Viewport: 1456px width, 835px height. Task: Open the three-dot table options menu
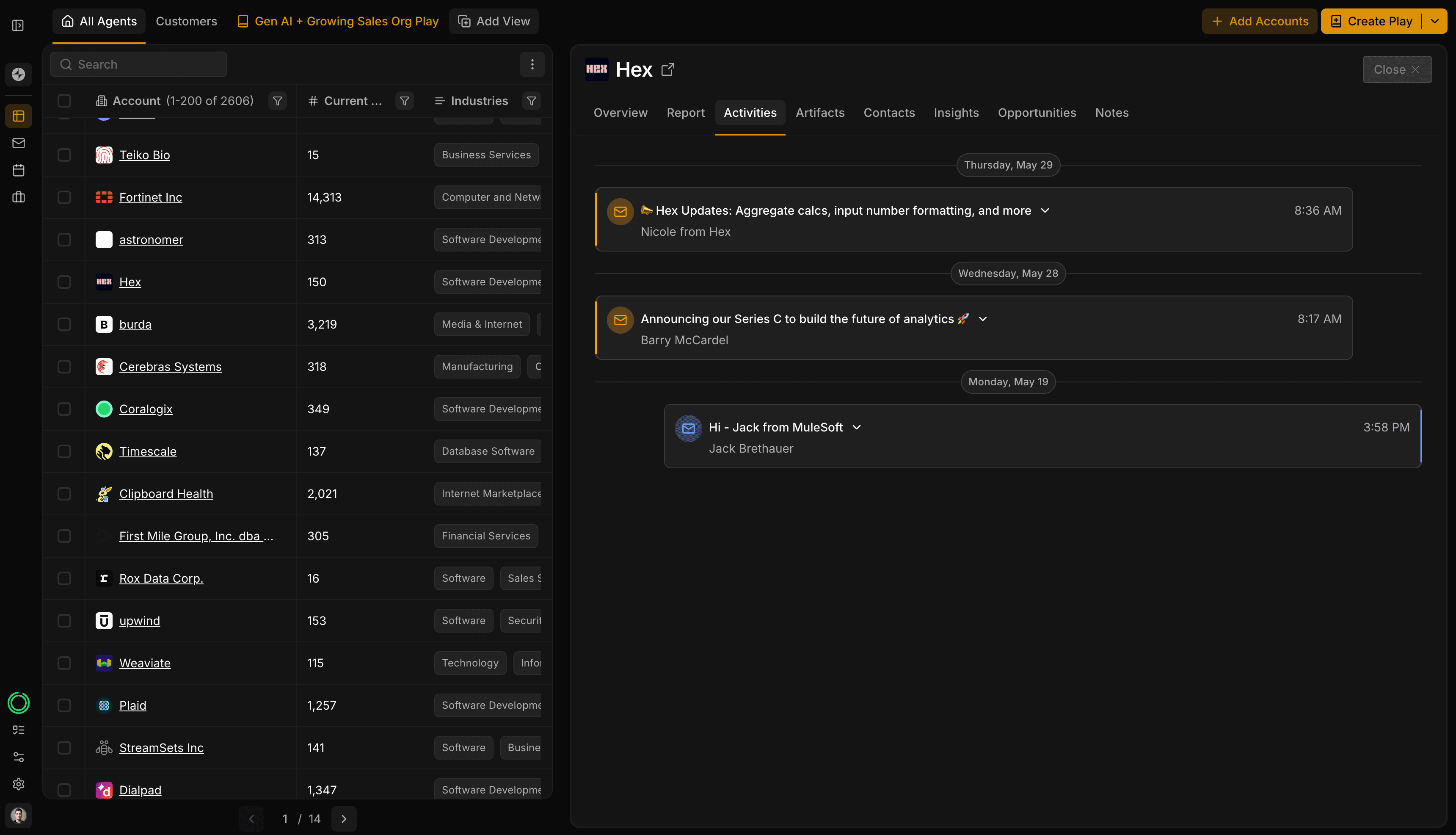coord(532,64)
